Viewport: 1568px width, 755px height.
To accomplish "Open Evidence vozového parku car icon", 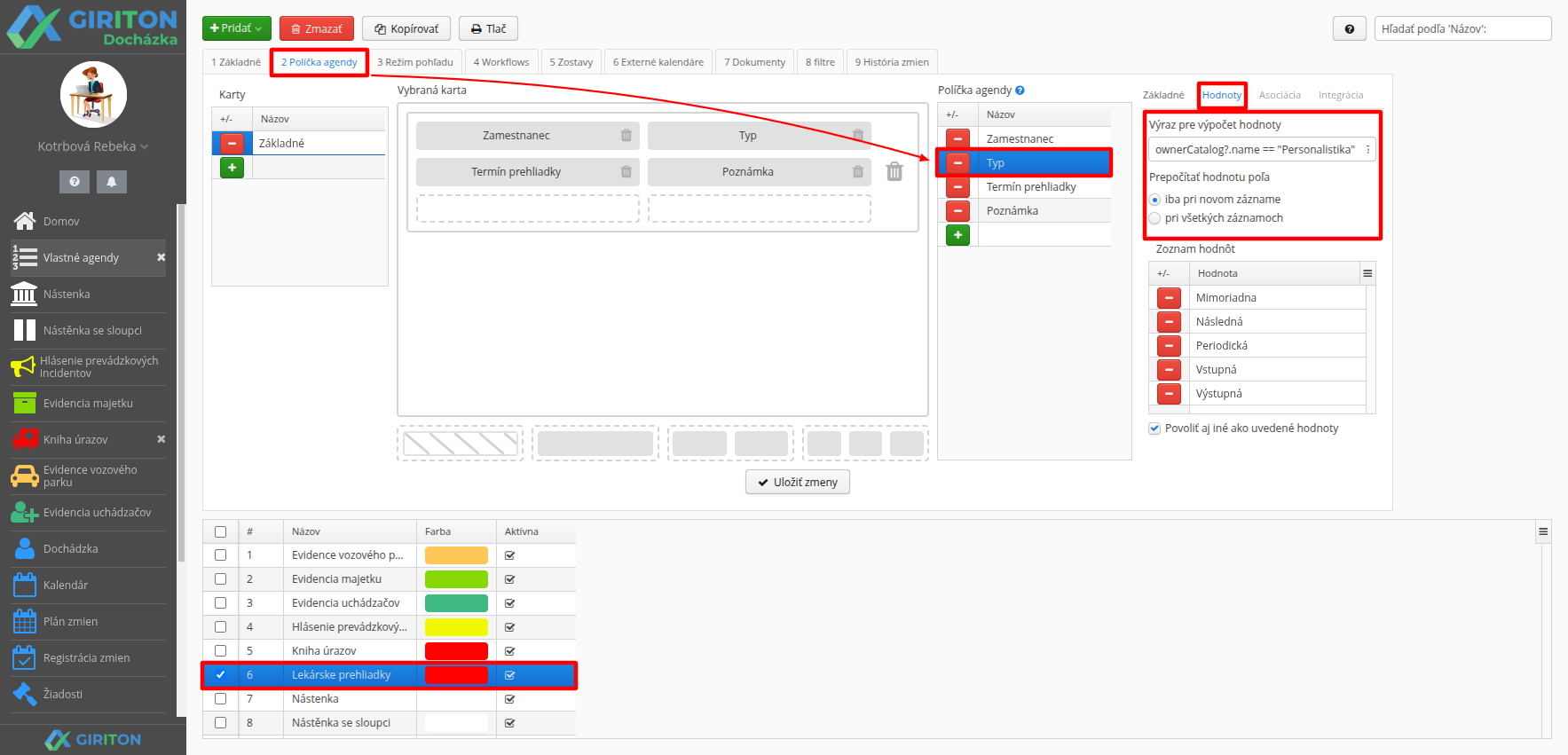I will point(25,476).
